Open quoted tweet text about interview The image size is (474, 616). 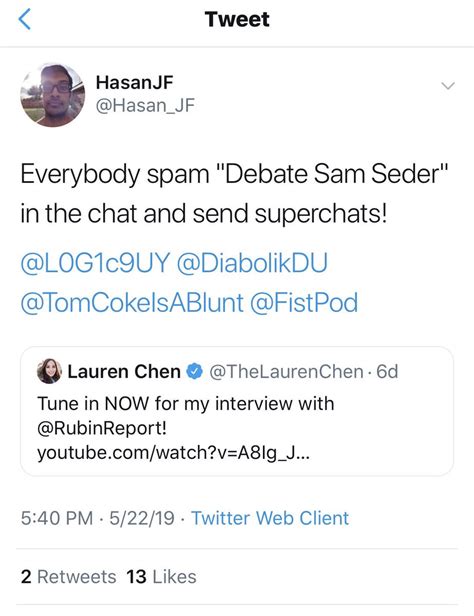click(185, 404)
